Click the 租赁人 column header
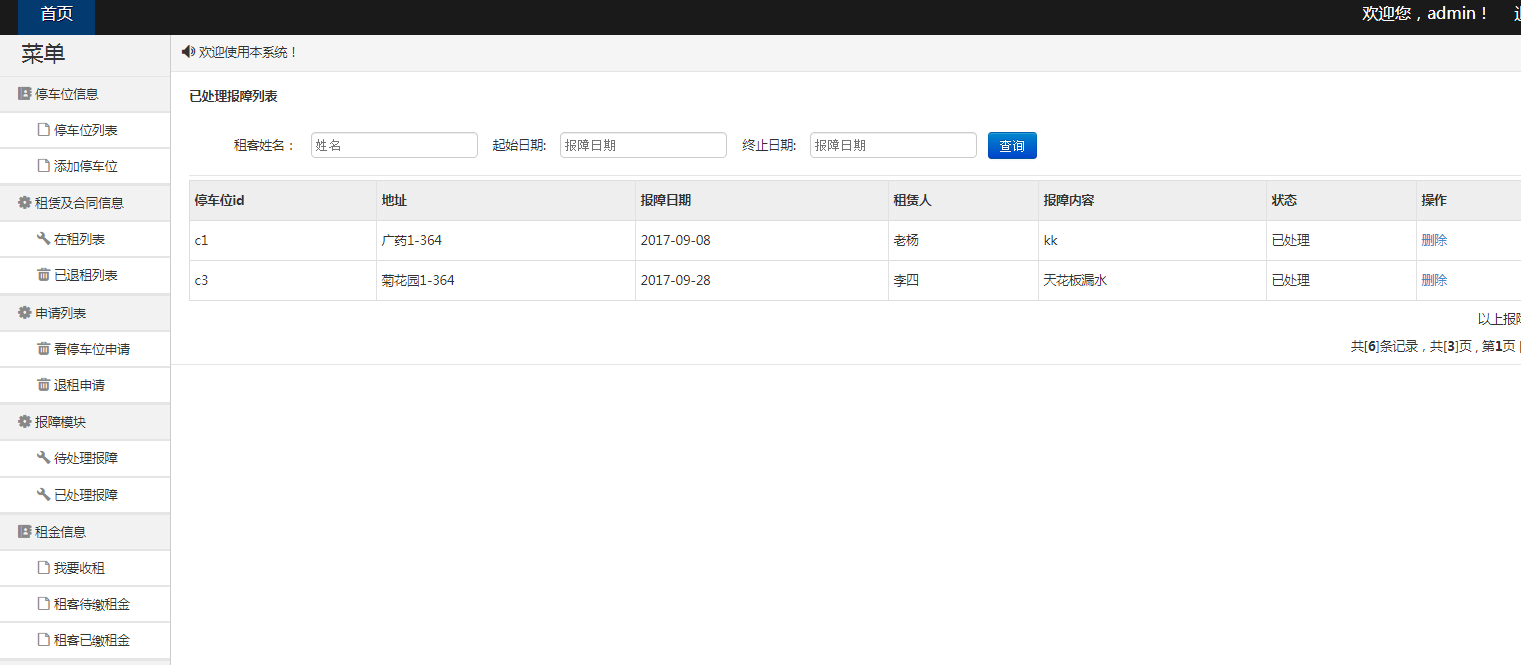Image resolution: width=1521 pixels, height=665 pixels. (x=964, y=200)
